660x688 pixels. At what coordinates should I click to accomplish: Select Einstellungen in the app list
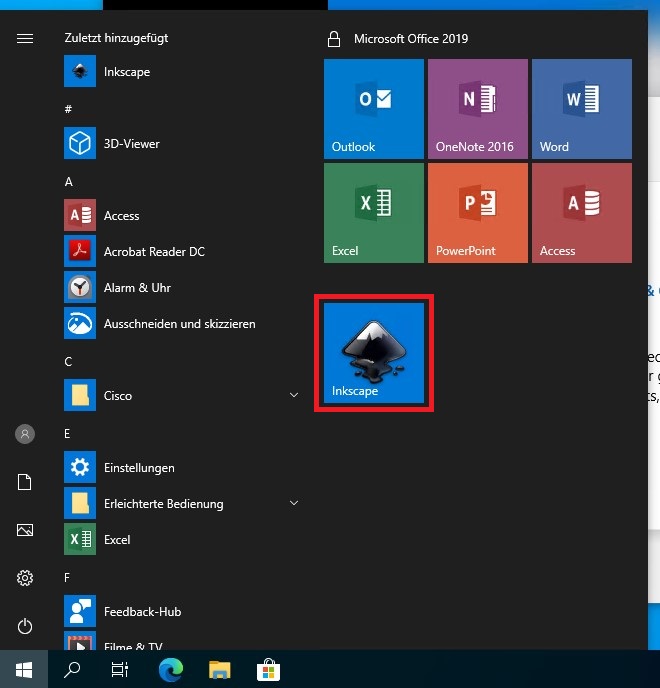coord(138,468)
